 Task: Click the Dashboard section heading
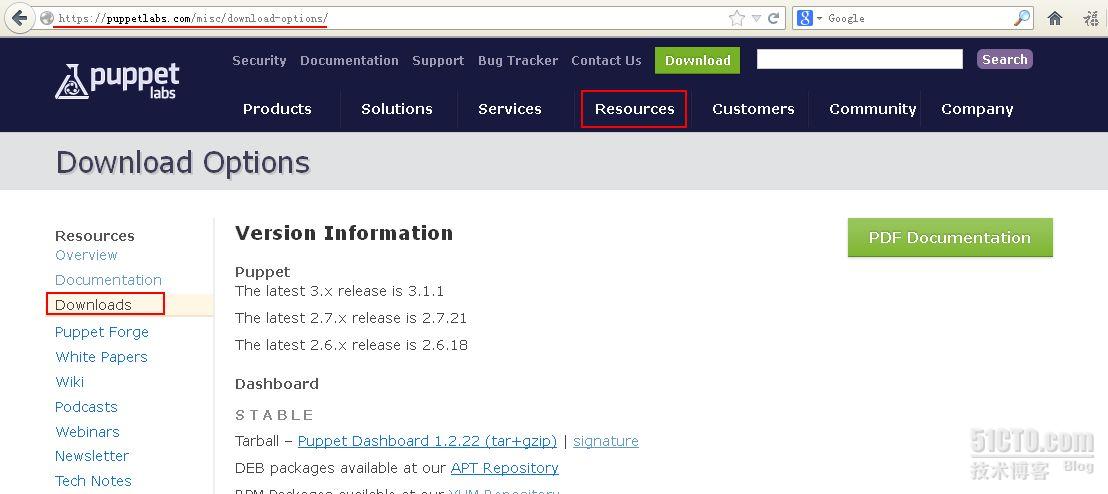click(277, 384)
